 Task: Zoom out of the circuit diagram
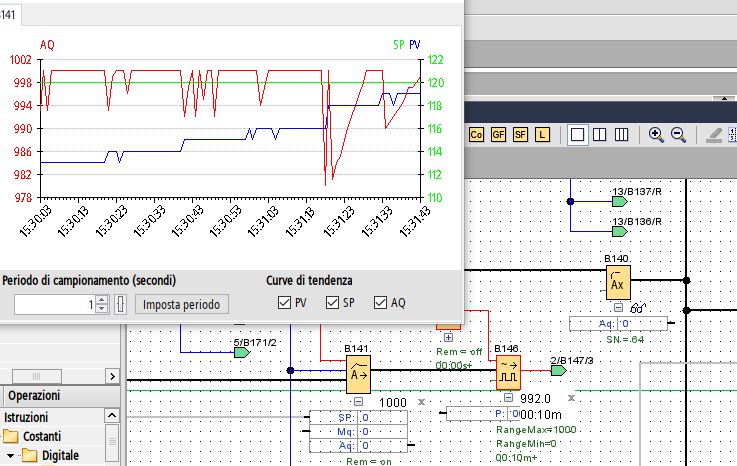(678, 134)
